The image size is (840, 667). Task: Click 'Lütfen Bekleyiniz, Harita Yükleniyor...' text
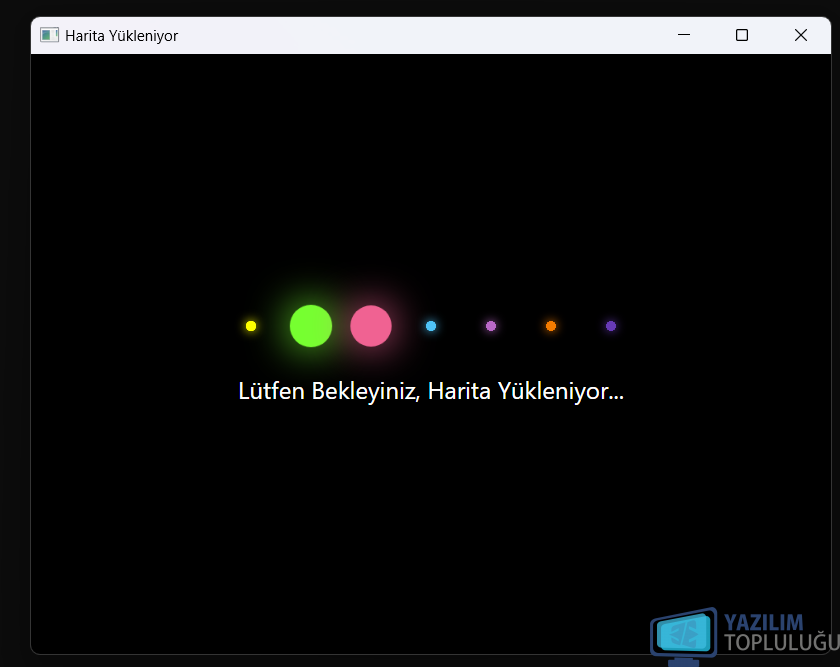point(431,392)
